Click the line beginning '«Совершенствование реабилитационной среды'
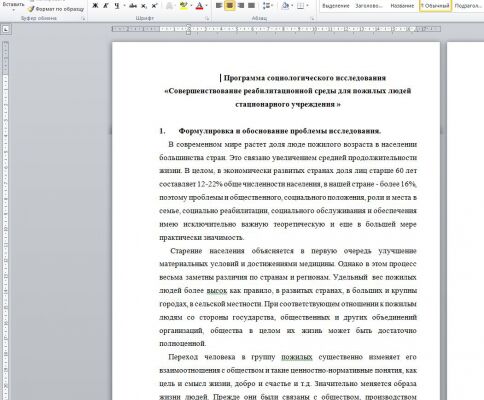 pos(288,91)
